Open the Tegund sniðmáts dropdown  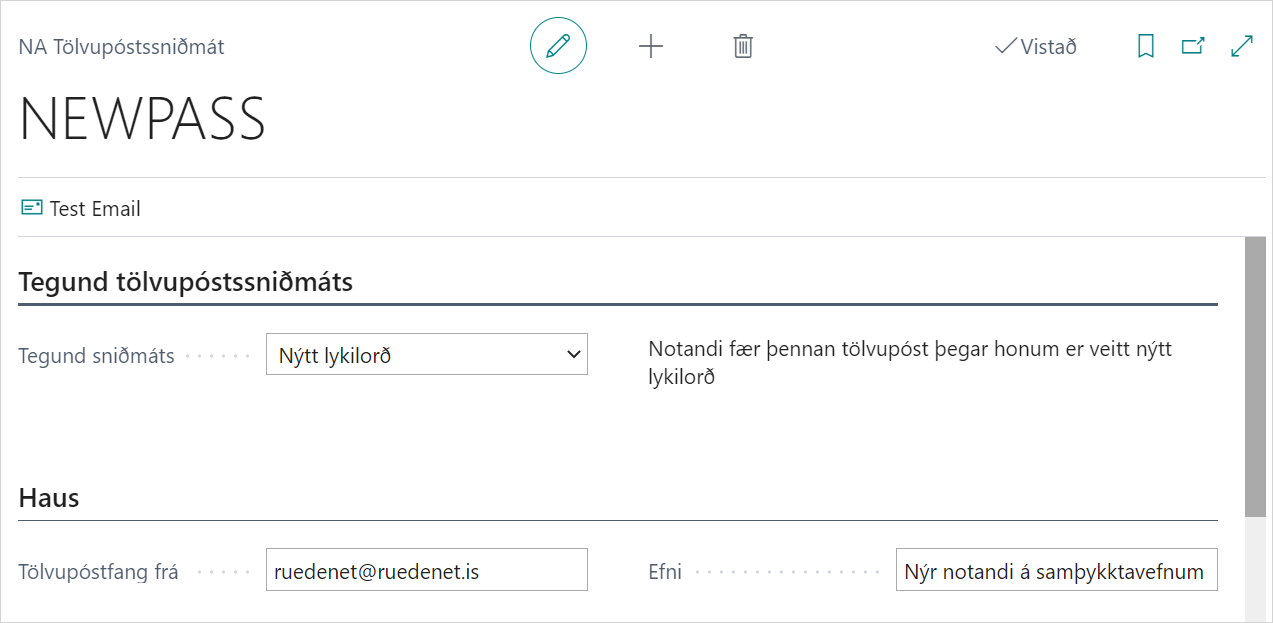click(427, 355)
